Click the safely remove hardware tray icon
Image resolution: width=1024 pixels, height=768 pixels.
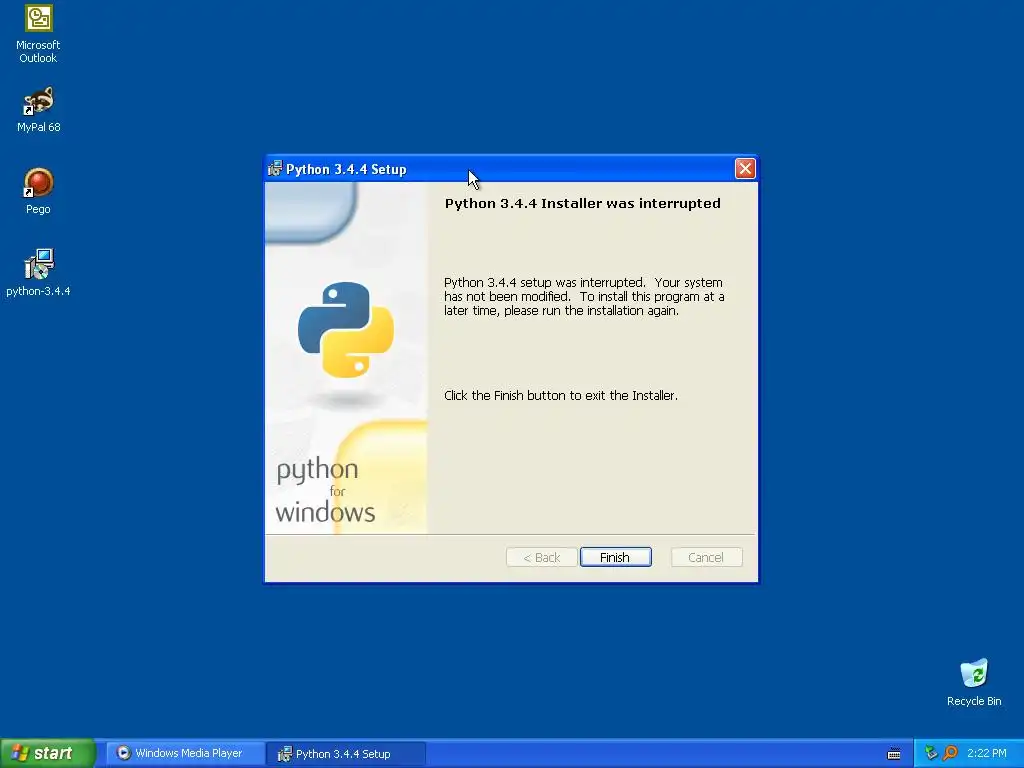coord(931,753)
